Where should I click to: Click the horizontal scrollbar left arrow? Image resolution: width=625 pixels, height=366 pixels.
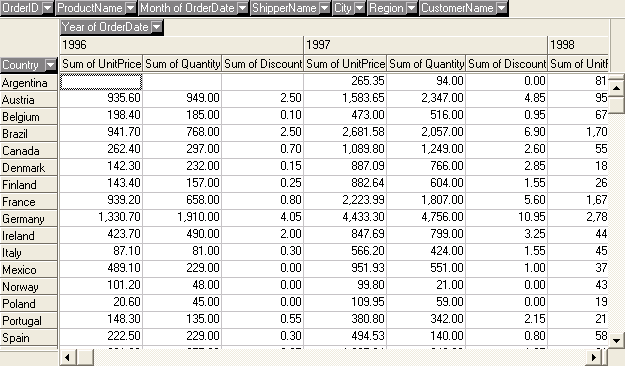coord(67,357)
